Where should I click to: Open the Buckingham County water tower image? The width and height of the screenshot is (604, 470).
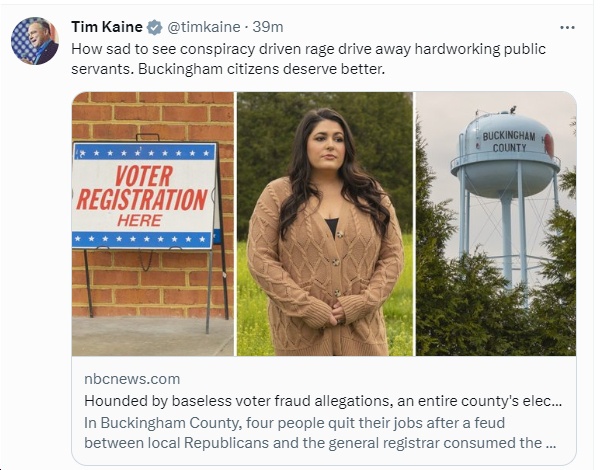pyautogui.click(x=496, y=223)
